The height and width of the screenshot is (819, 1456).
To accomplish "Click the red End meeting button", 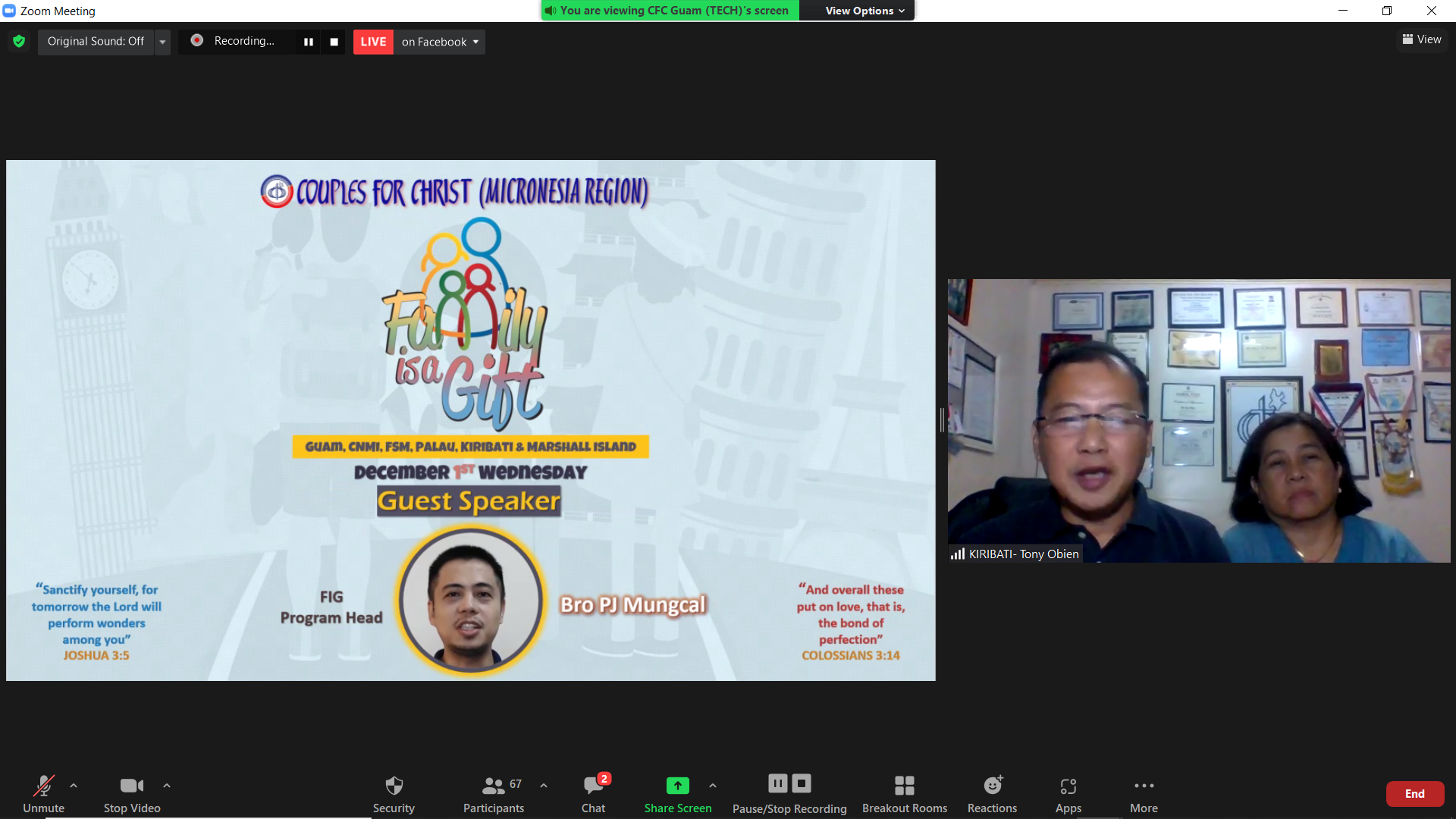I will click(1415, 794).
